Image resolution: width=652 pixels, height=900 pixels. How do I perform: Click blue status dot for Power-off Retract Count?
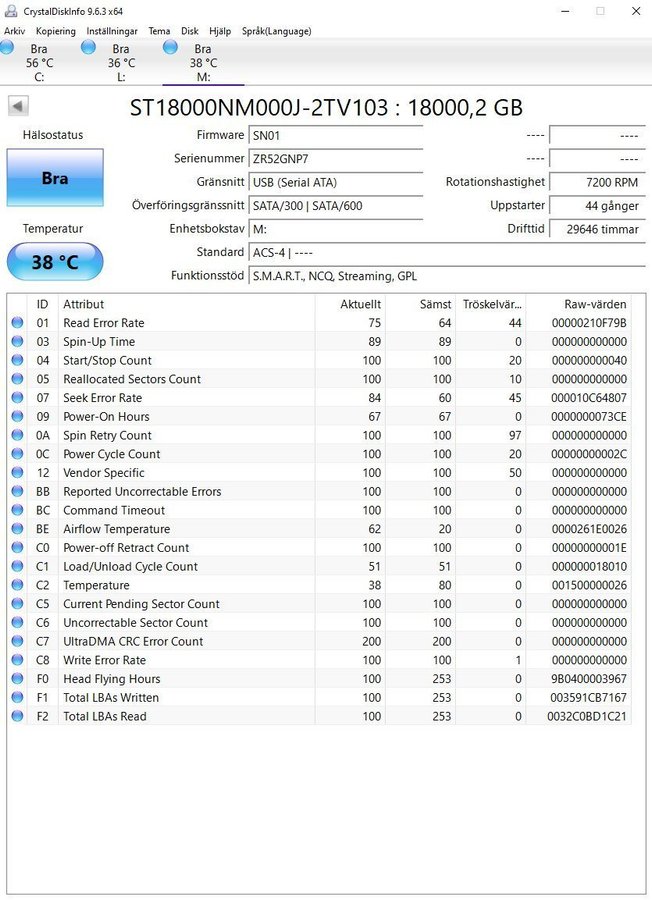(x=17, y=548)
